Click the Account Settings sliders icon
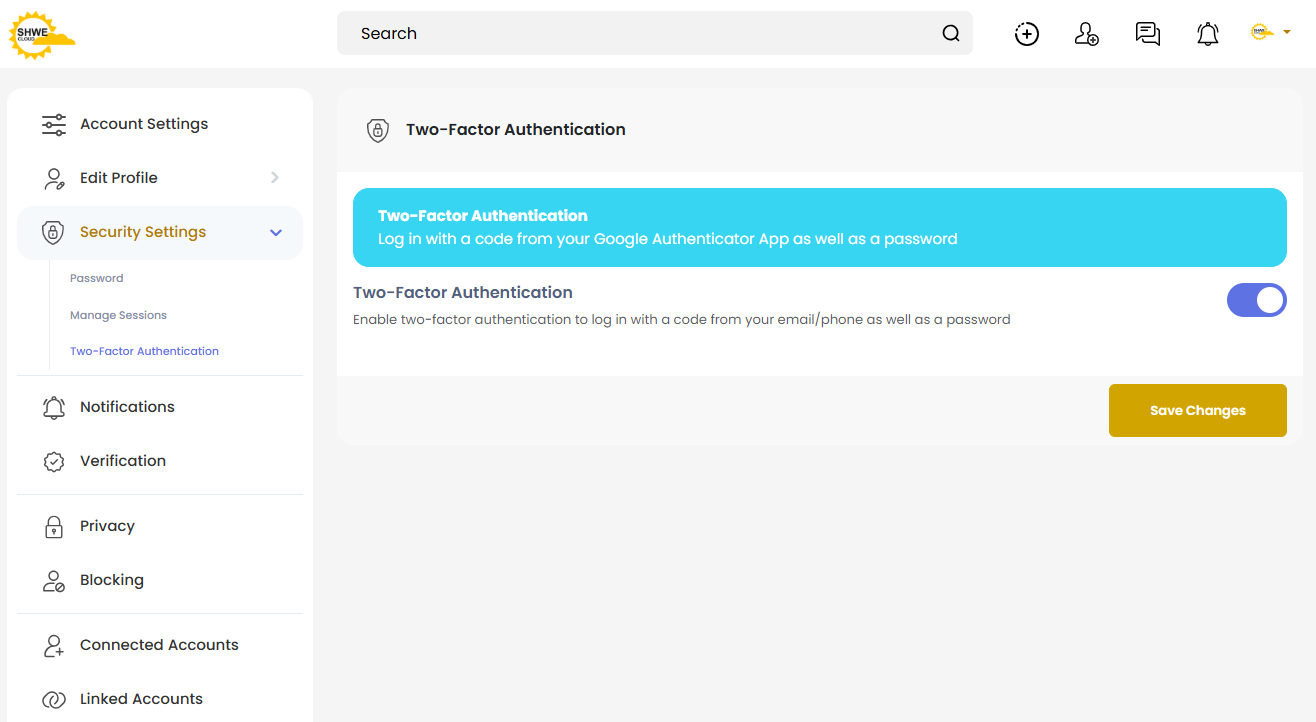This screenshot has height=722, width=1316. [x=54, y=124]
